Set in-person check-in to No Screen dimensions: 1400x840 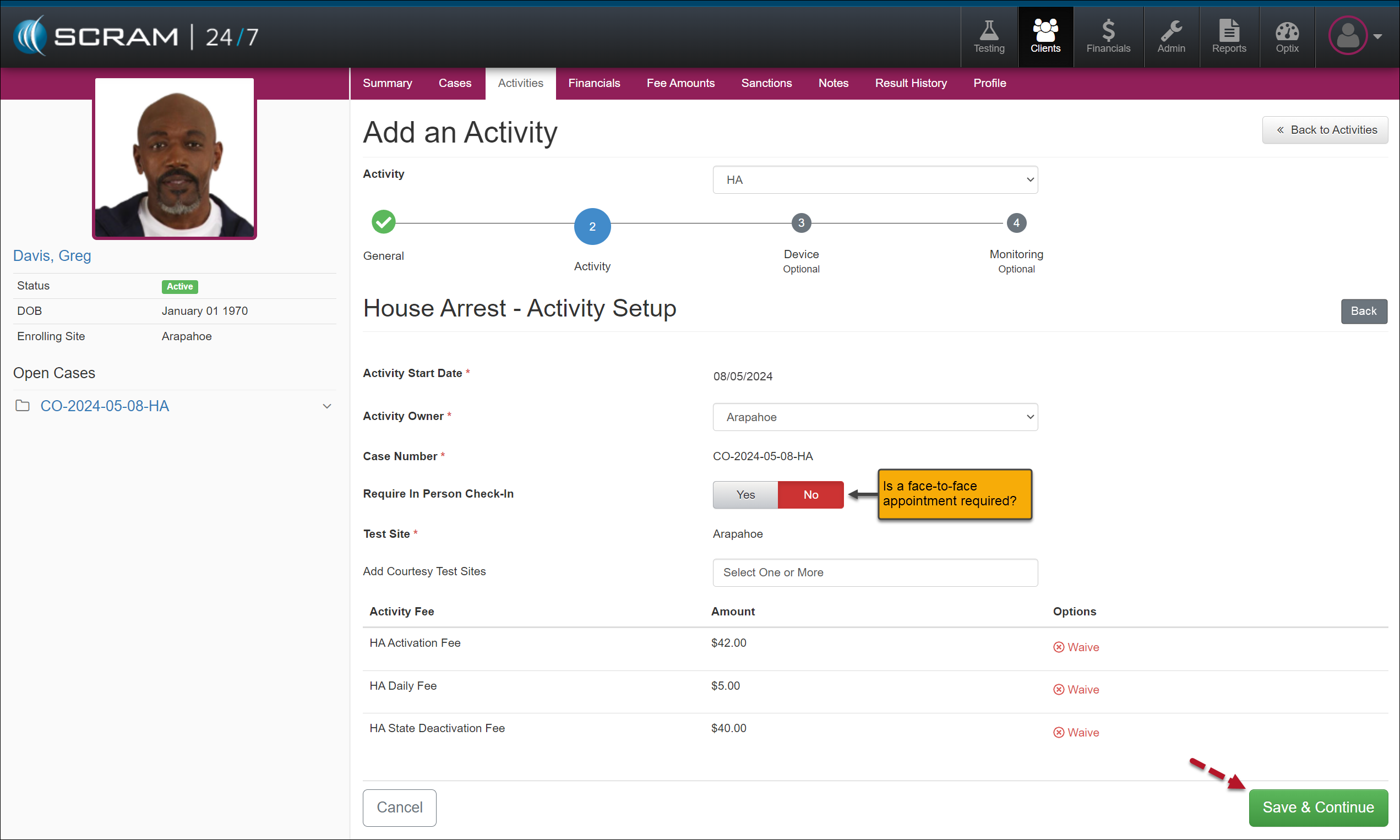810,495
